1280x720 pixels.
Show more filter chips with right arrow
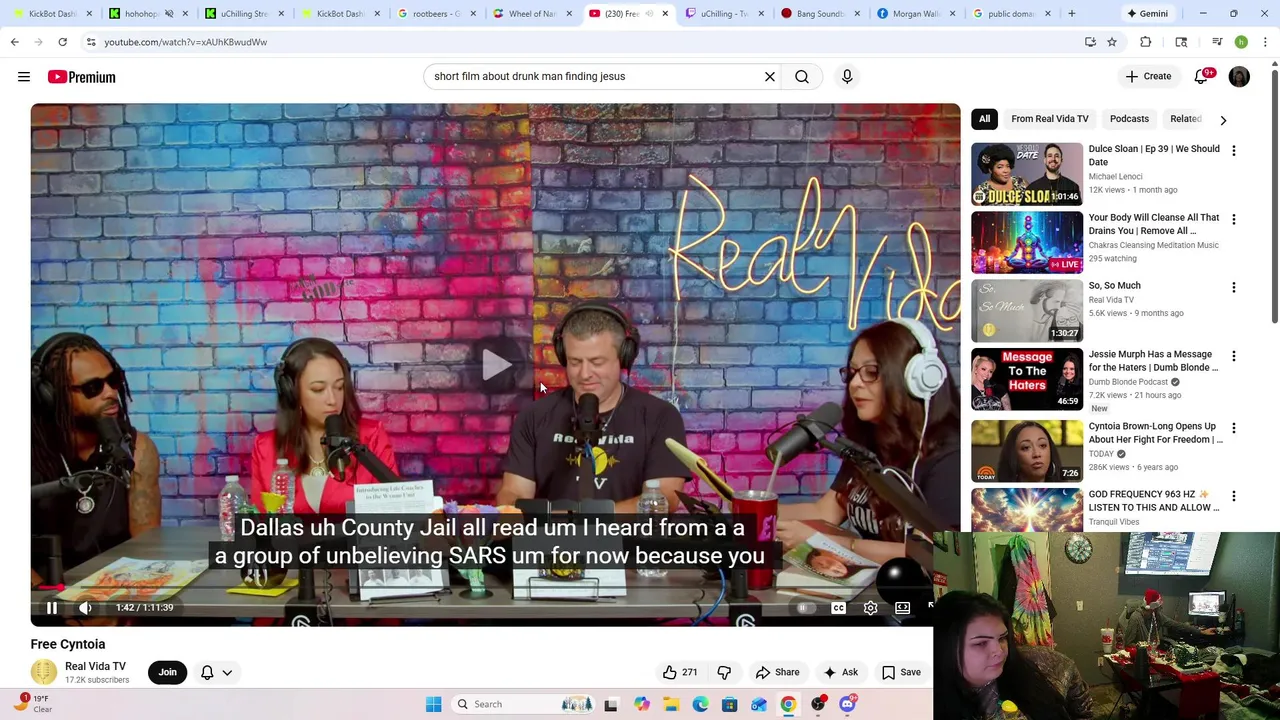(x=1223, y=120)
